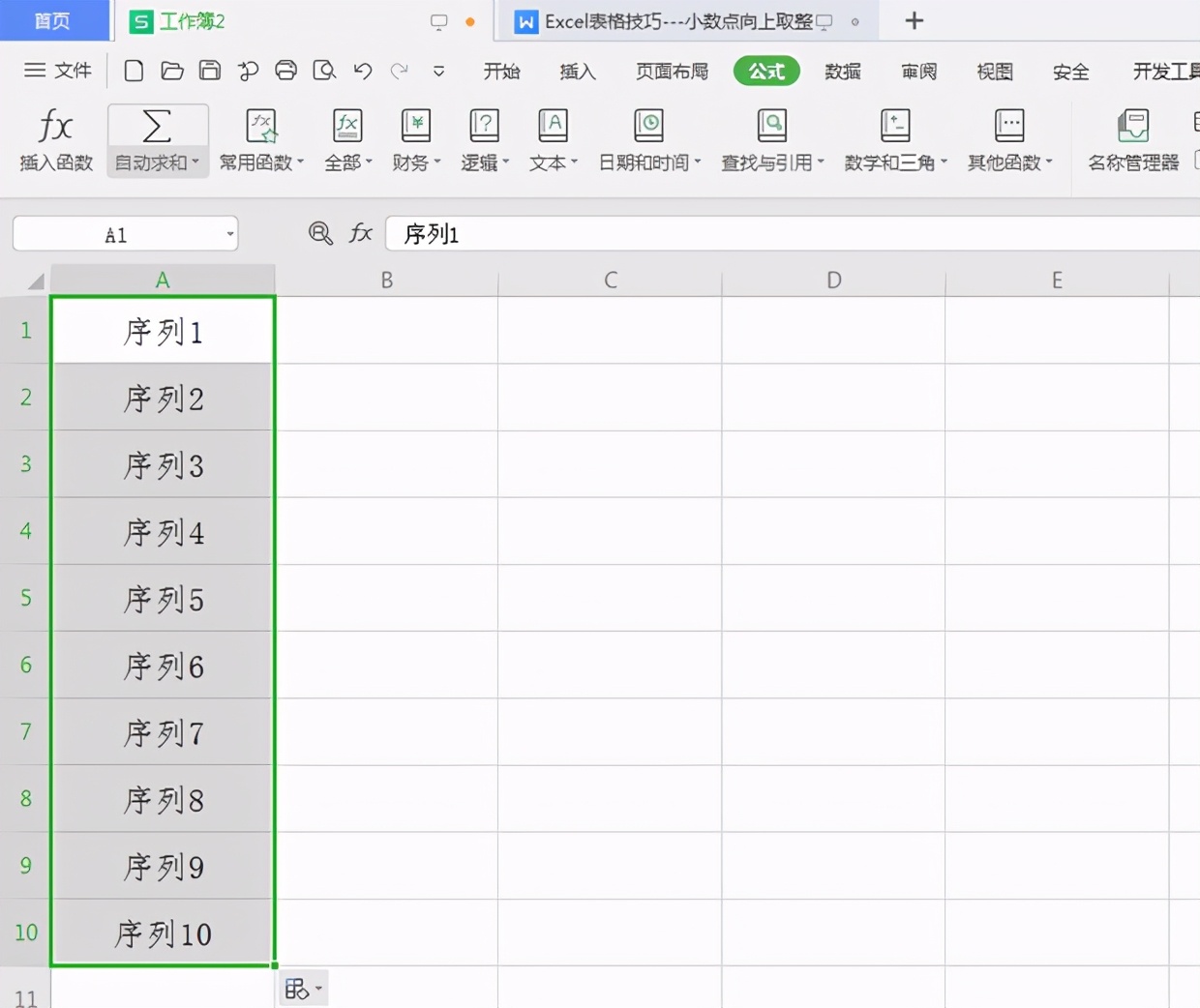
Task: Open the 文本 text functions icon
Action: coord(553,126)
